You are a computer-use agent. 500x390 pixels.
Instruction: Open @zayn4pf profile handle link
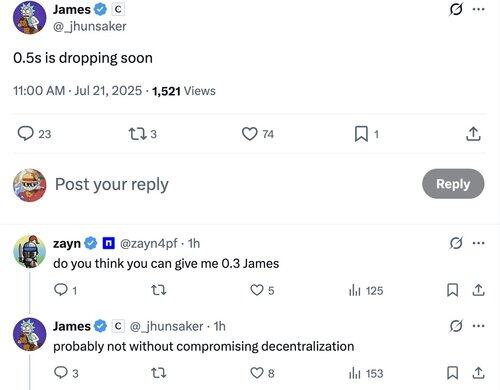coord(148,244)
